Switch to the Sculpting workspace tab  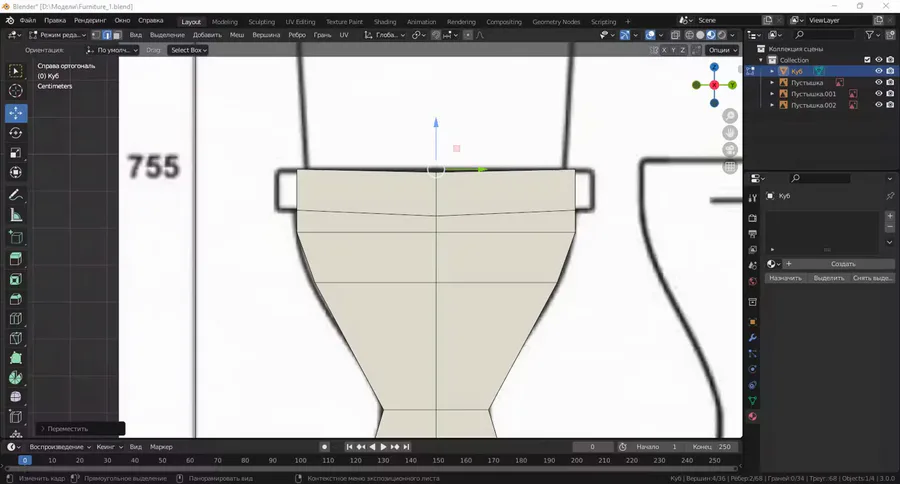pyautogui.click(x=262, y=22)
